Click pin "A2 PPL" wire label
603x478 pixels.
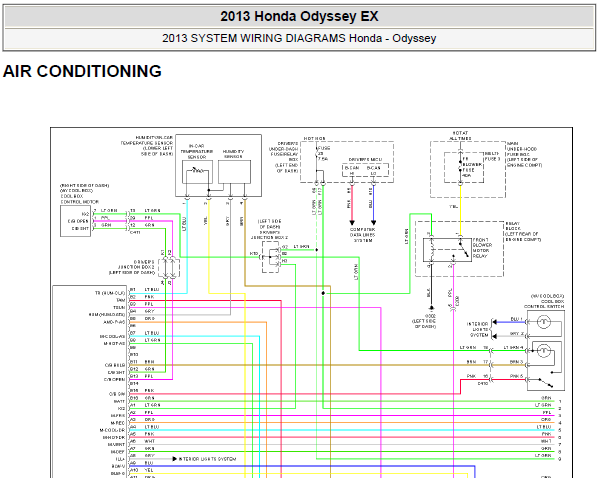142,412
